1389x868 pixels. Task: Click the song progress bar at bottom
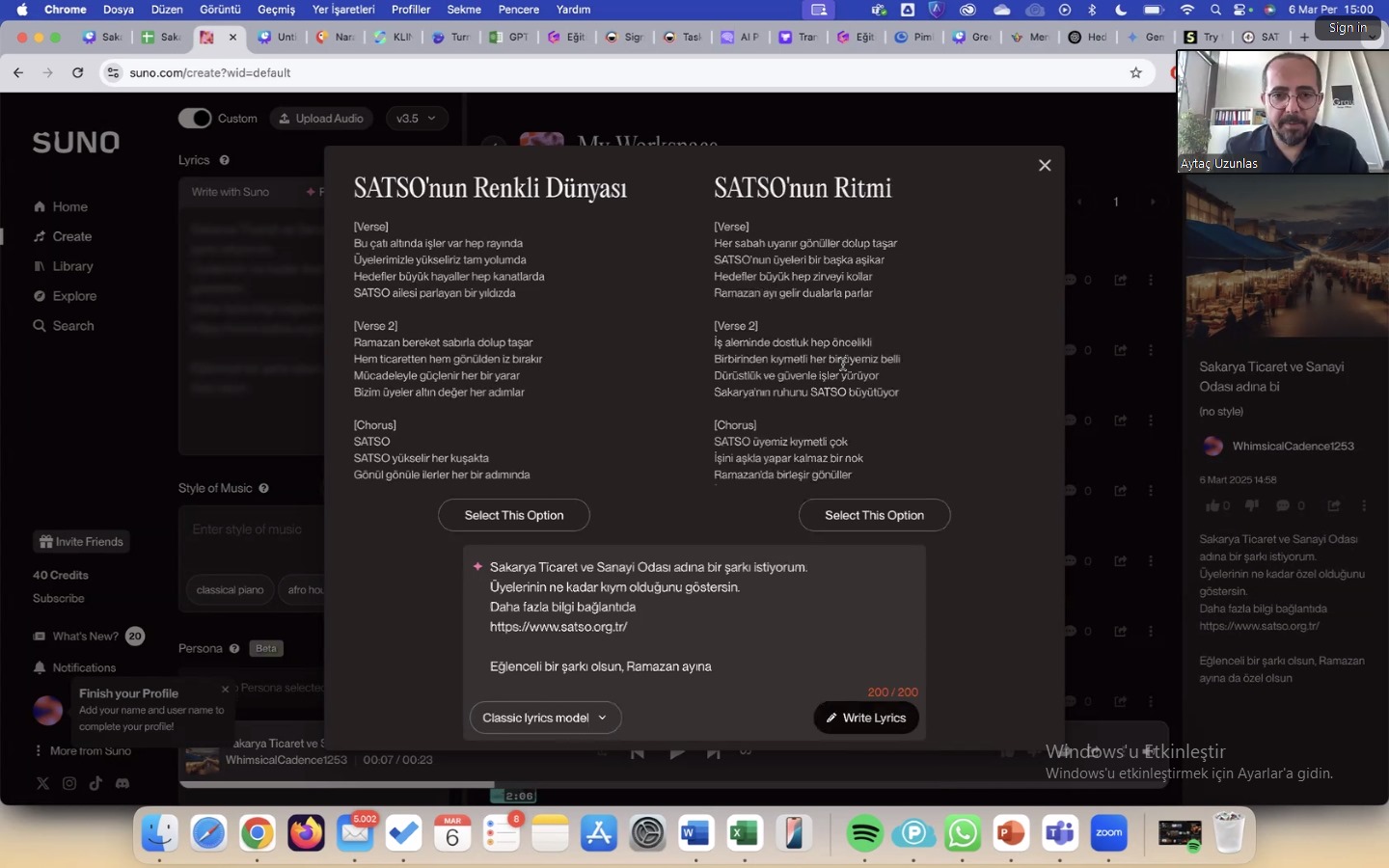pos(338,784)
